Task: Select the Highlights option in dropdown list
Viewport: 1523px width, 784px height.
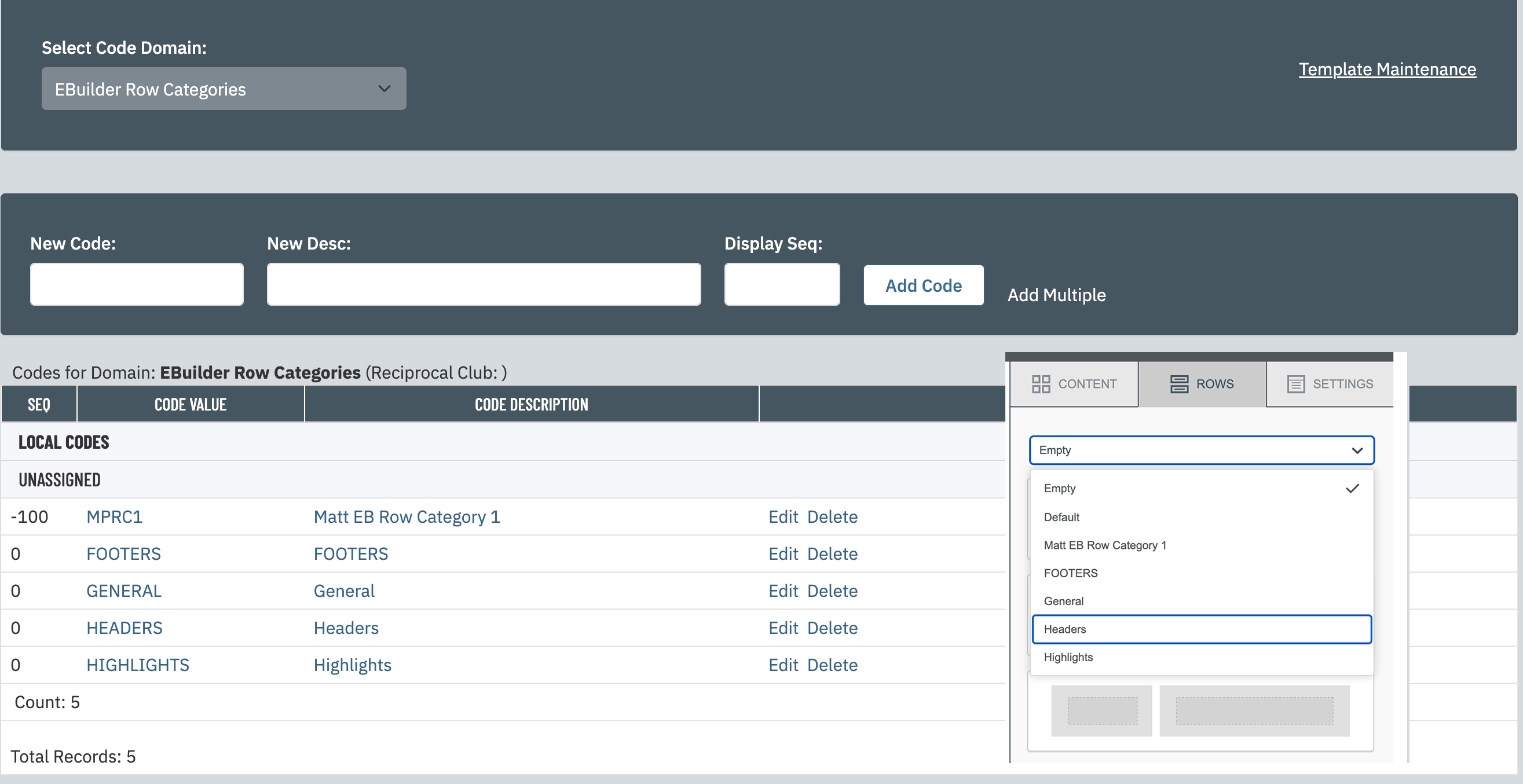Action: [1202, 657]
